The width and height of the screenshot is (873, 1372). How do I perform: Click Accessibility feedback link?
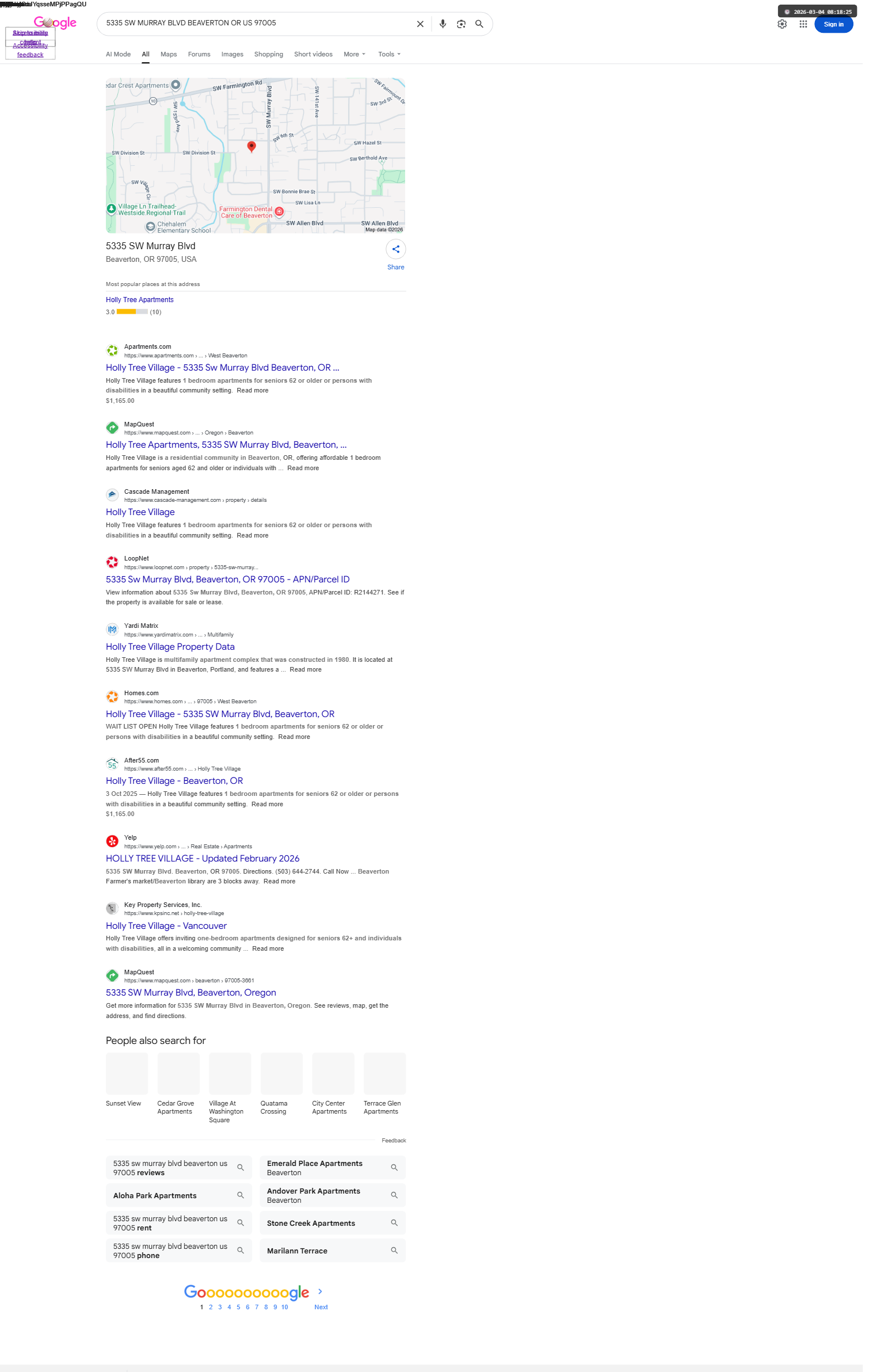(31, 50)
